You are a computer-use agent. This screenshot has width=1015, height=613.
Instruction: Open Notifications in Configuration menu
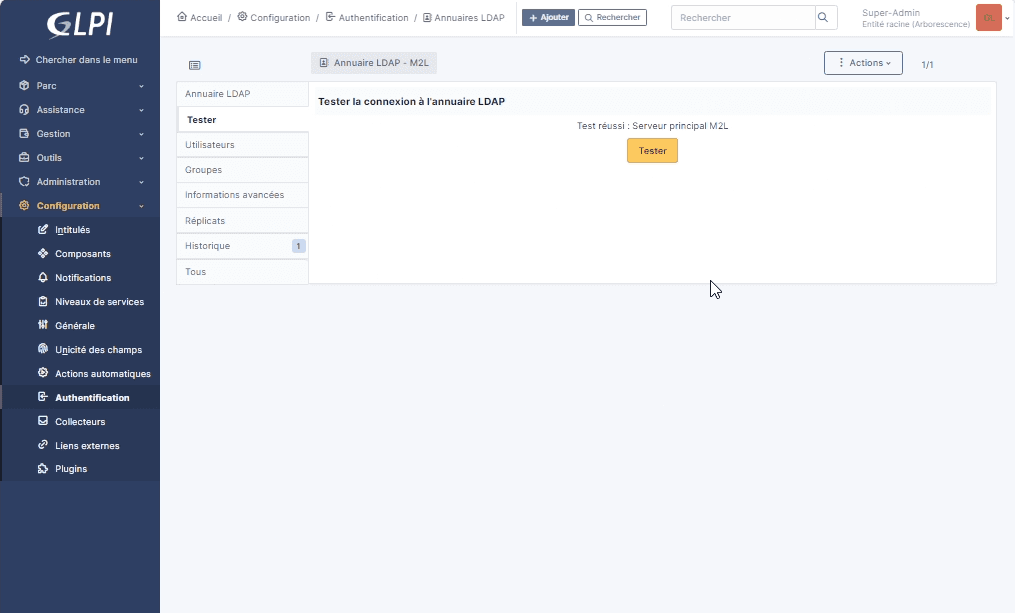coord(82,278)
